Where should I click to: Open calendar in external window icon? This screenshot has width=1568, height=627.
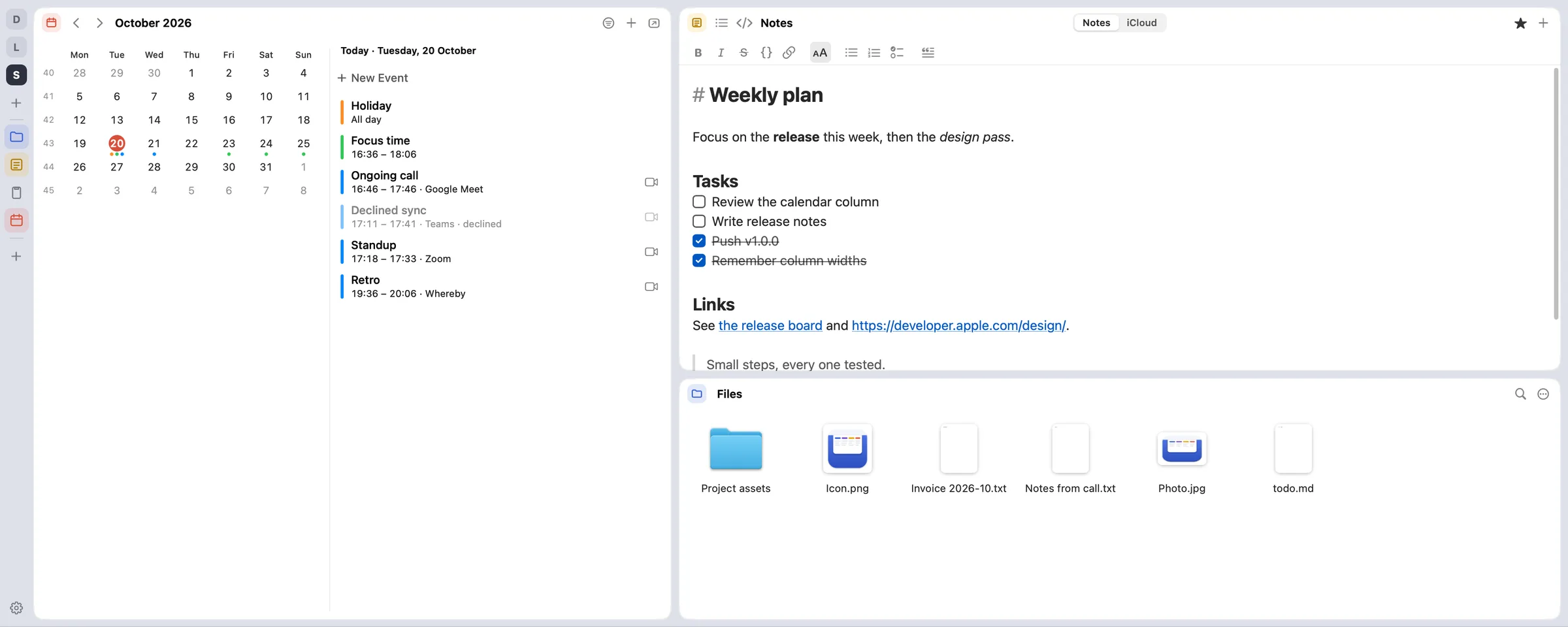click(654, 23)
